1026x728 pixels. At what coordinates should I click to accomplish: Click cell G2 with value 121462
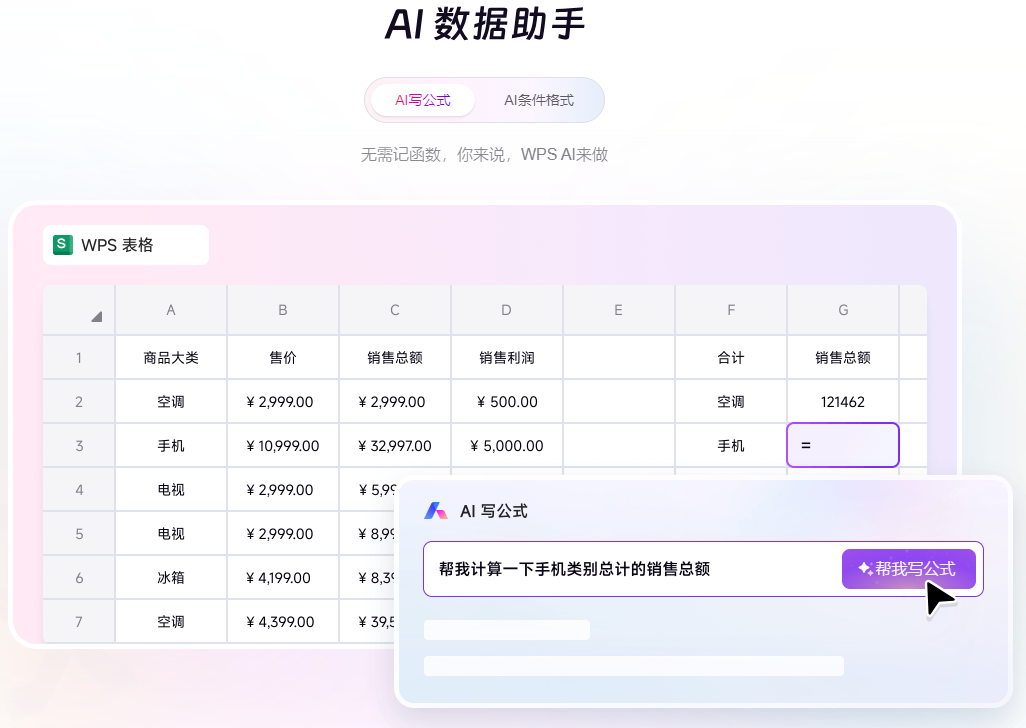click(843, 402)
